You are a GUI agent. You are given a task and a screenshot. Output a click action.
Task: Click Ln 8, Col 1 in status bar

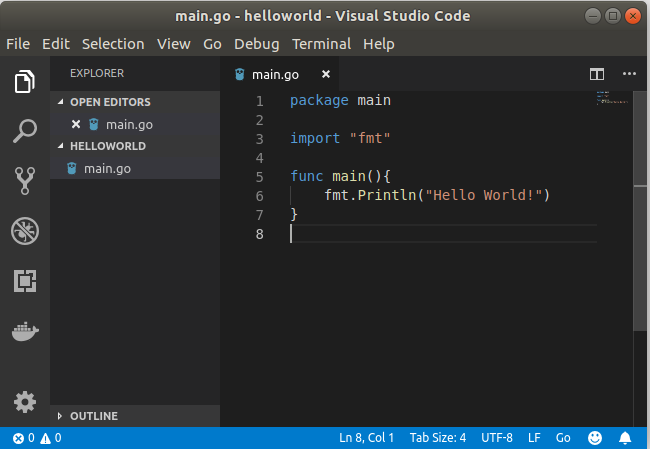pyautogui.click(x=366, y=438)
